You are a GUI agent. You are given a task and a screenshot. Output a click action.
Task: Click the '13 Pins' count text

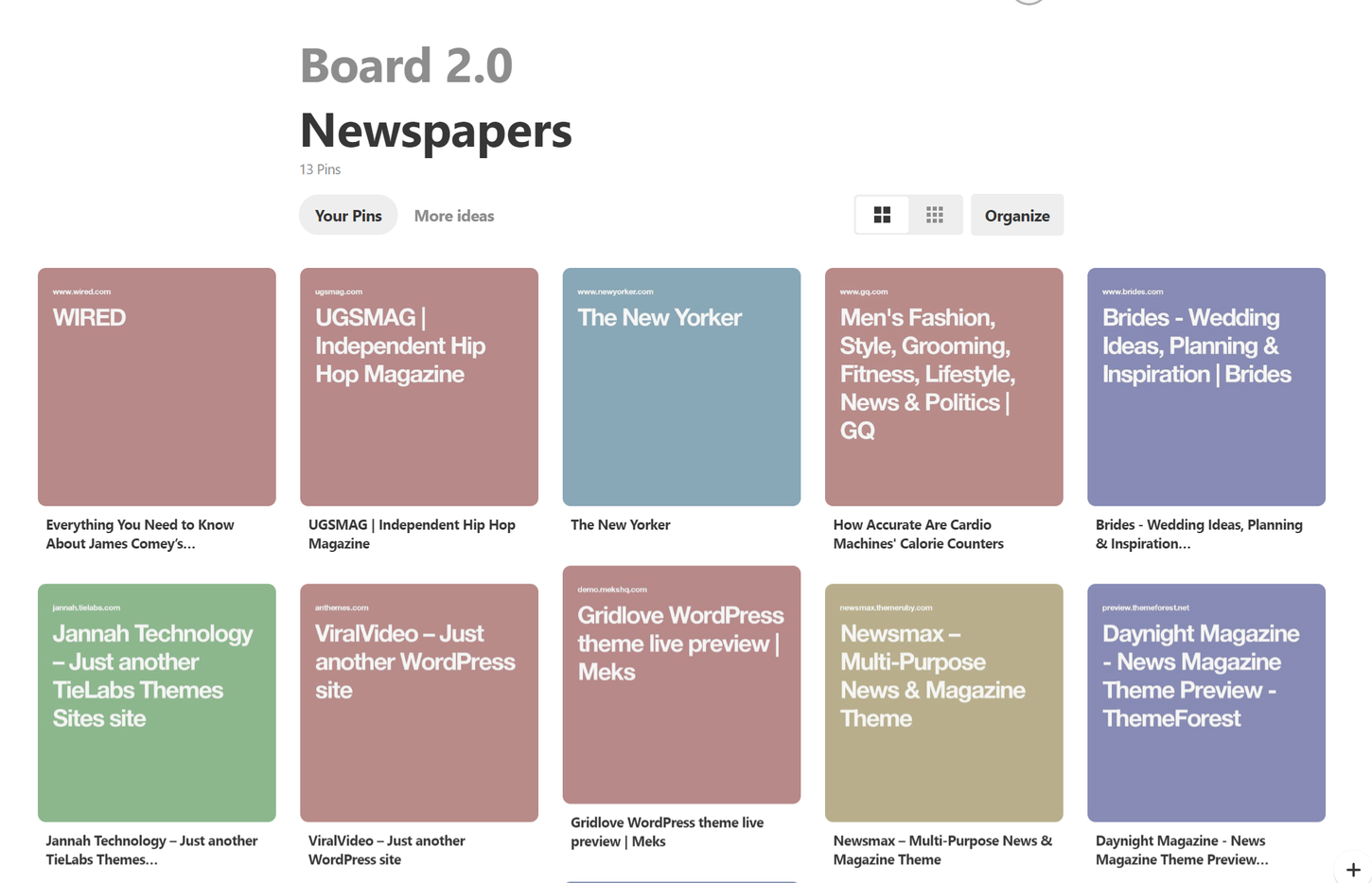click(x=320, y=169)
